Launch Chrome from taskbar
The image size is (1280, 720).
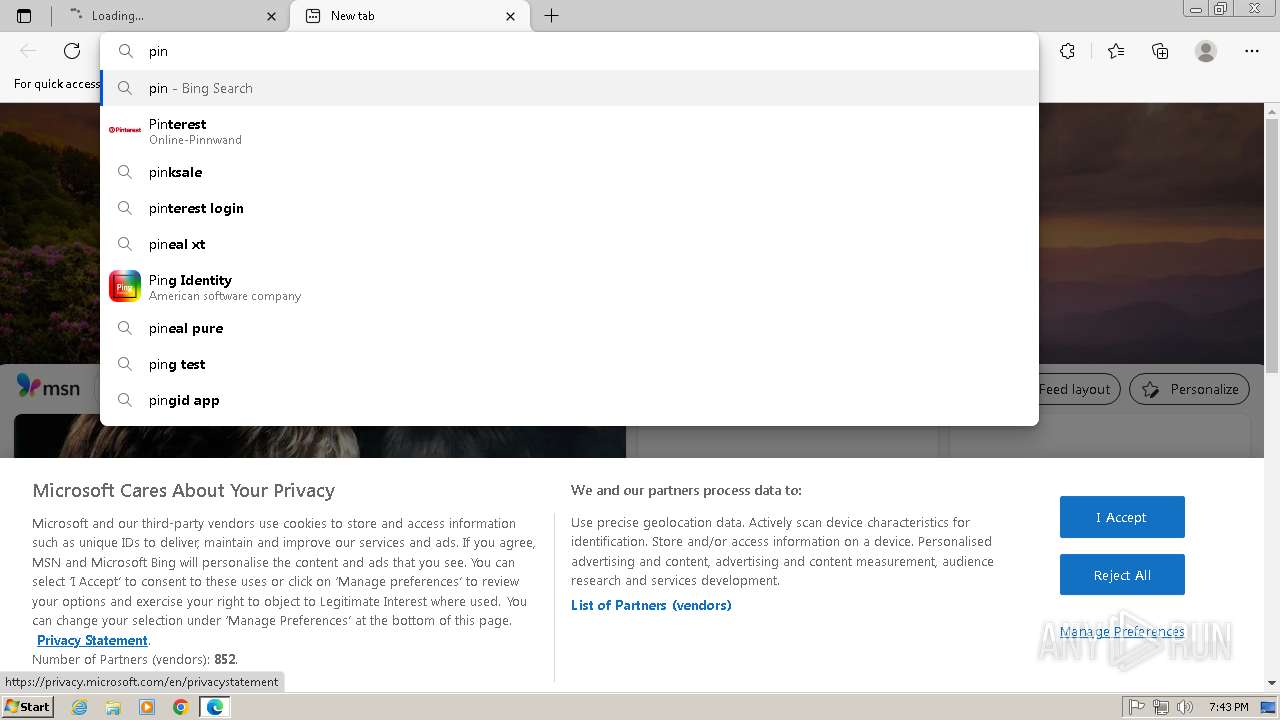tap(180, 707)
